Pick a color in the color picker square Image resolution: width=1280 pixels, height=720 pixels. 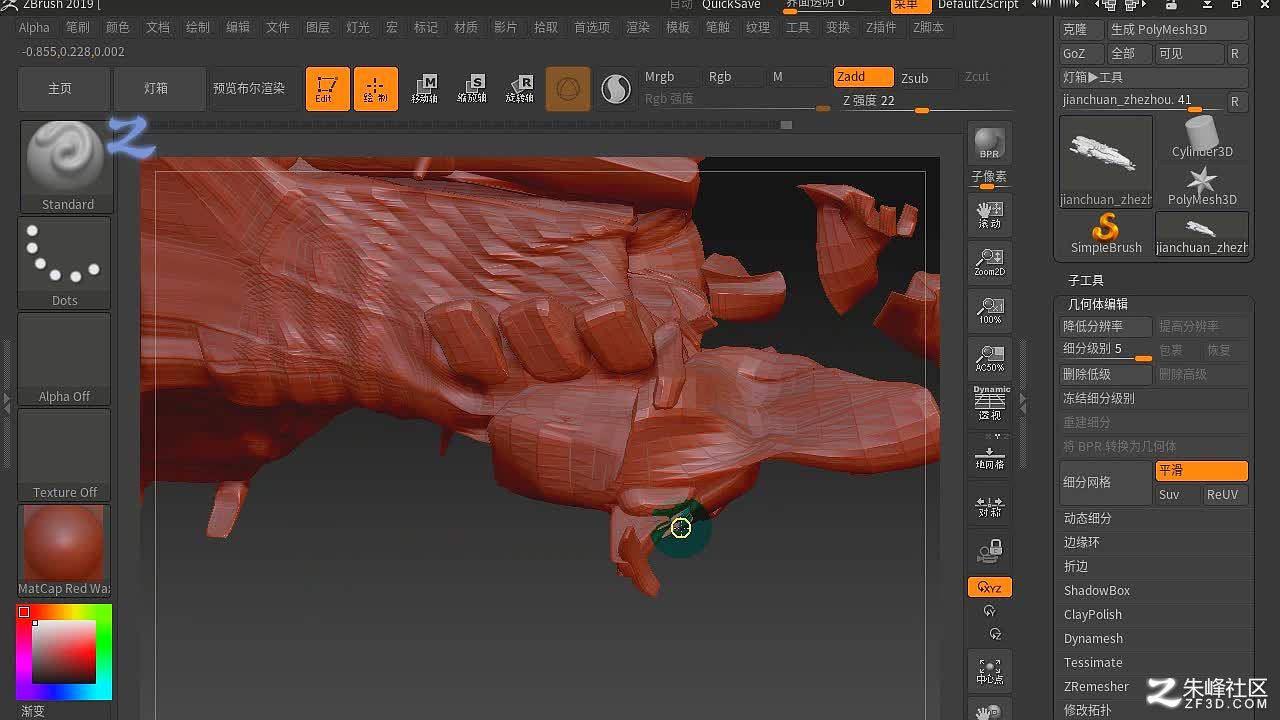tap(64, 651)
